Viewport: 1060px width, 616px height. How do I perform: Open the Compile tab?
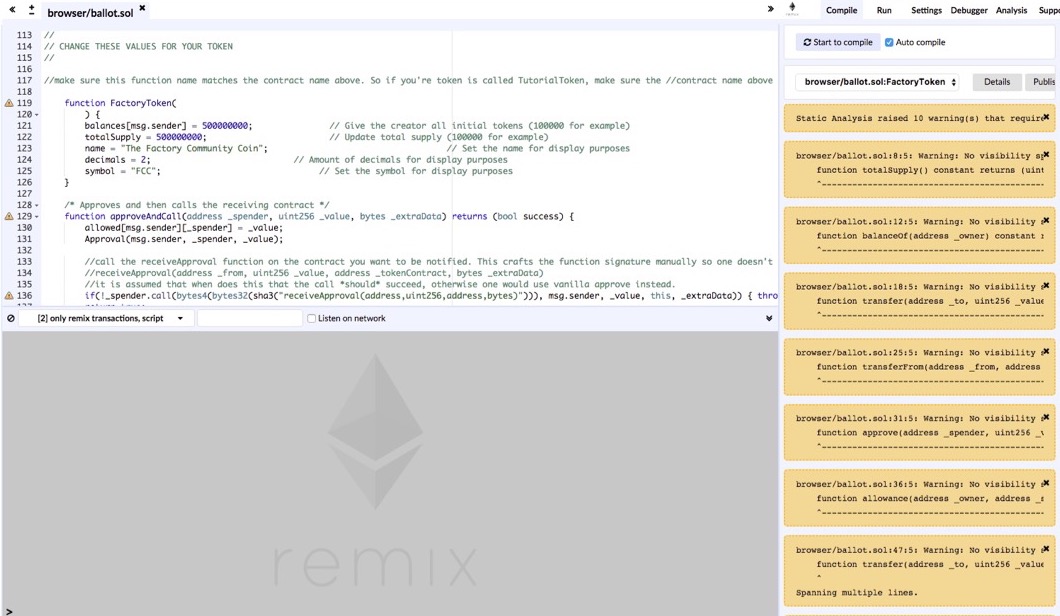(841, 10)
